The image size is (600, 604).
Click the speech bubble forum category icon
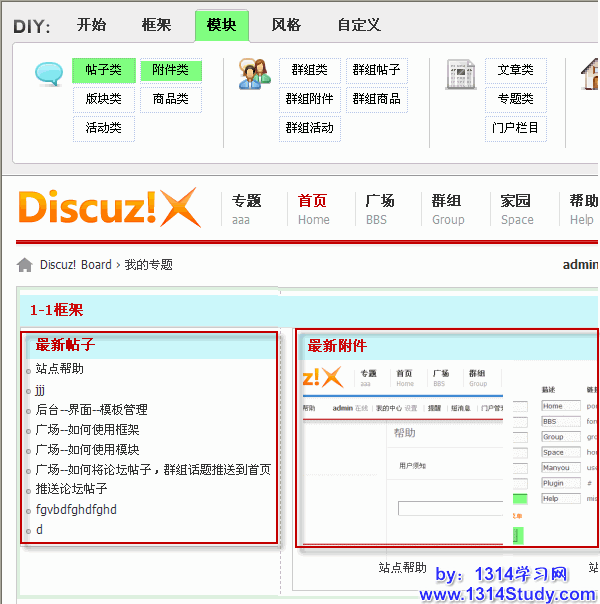coord(48,73)
